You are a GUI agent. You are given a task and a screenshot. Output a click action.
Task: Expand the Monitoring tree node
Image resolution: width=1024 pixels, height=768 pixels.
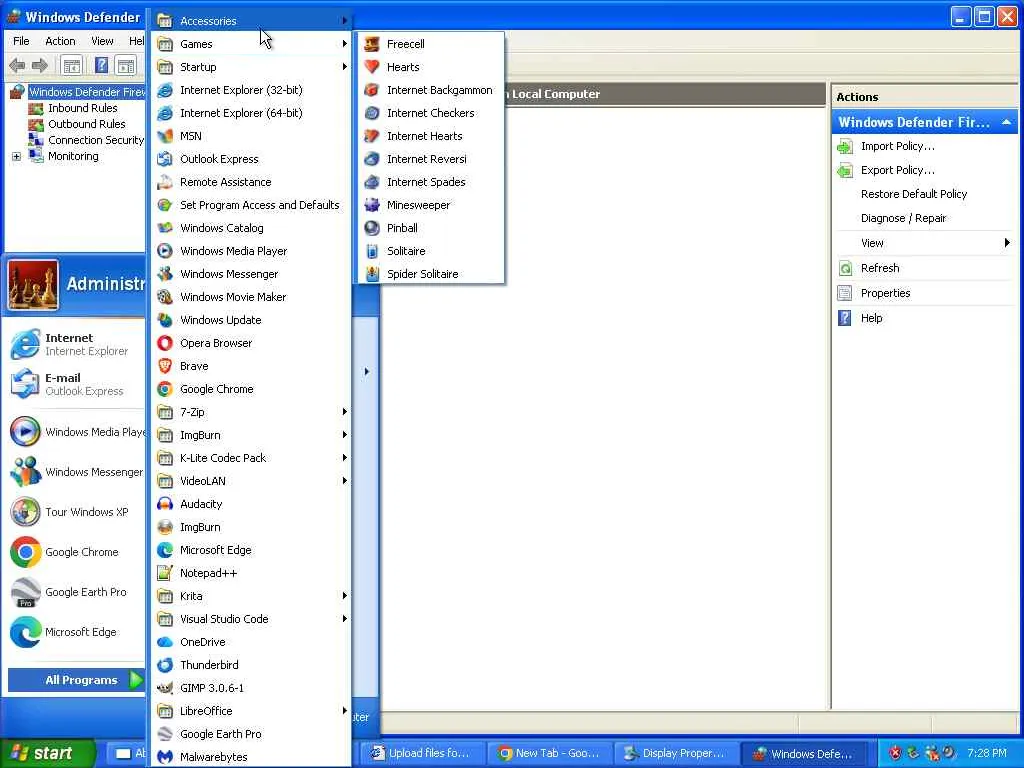(x=16, y=157)
